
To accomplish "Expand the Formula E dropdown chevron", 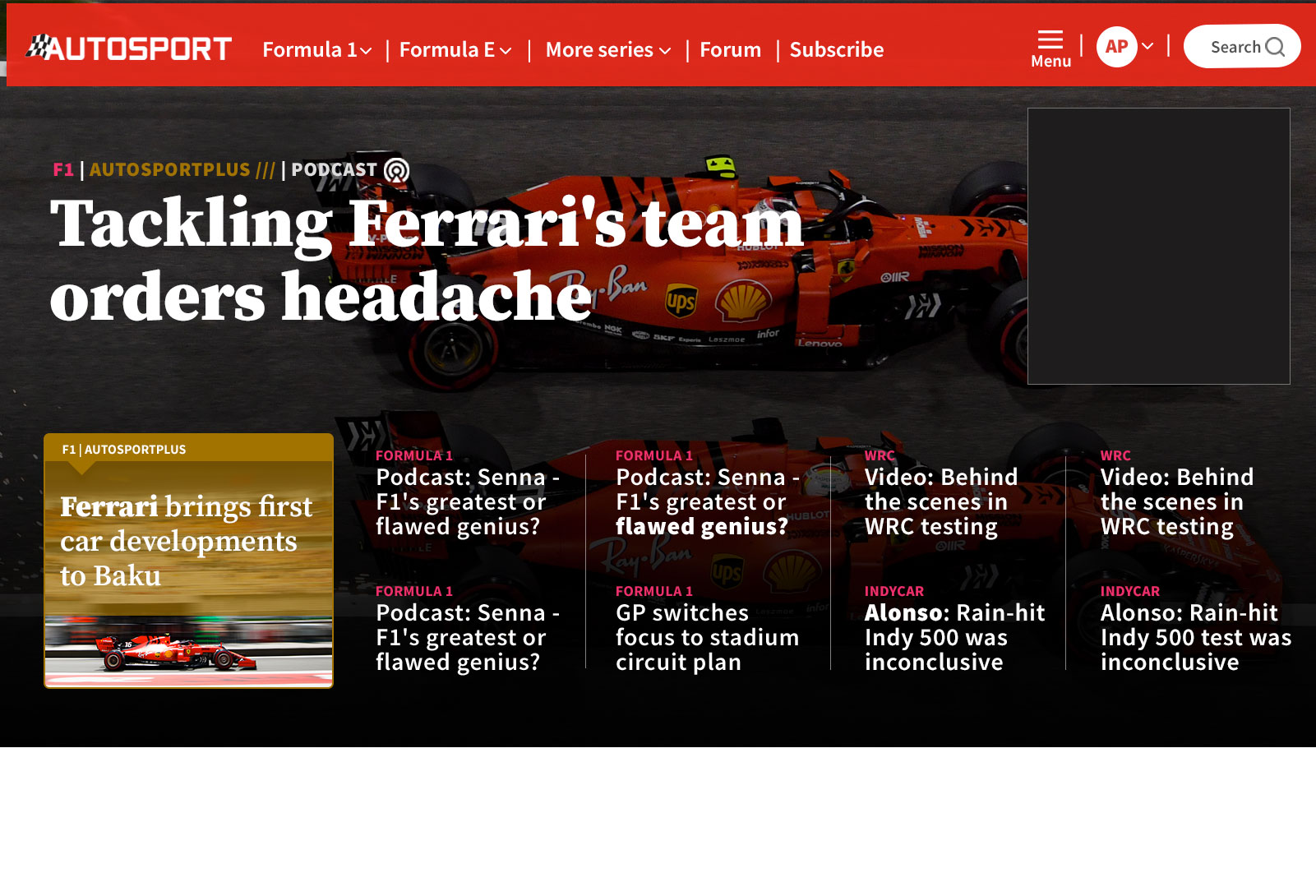I will click(x=506, y=51).
